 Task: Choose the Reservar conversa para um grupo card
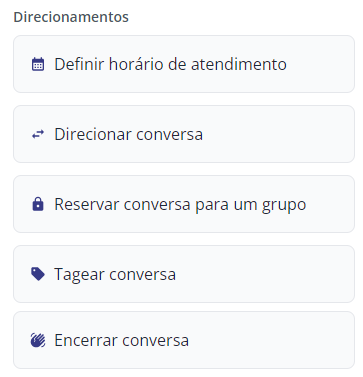point(184,204)
